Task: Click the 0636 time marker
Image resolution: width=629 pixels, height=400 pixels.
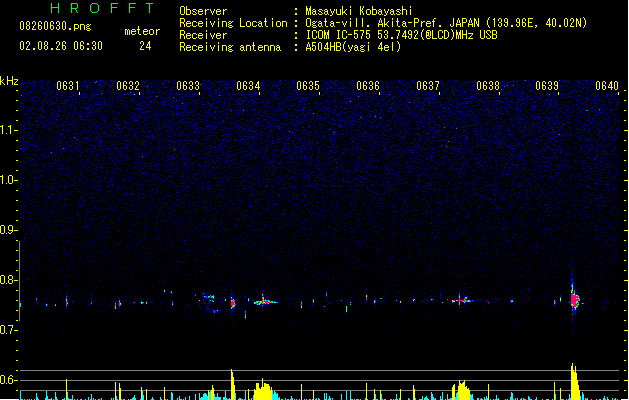Action: tap(368, 86)
